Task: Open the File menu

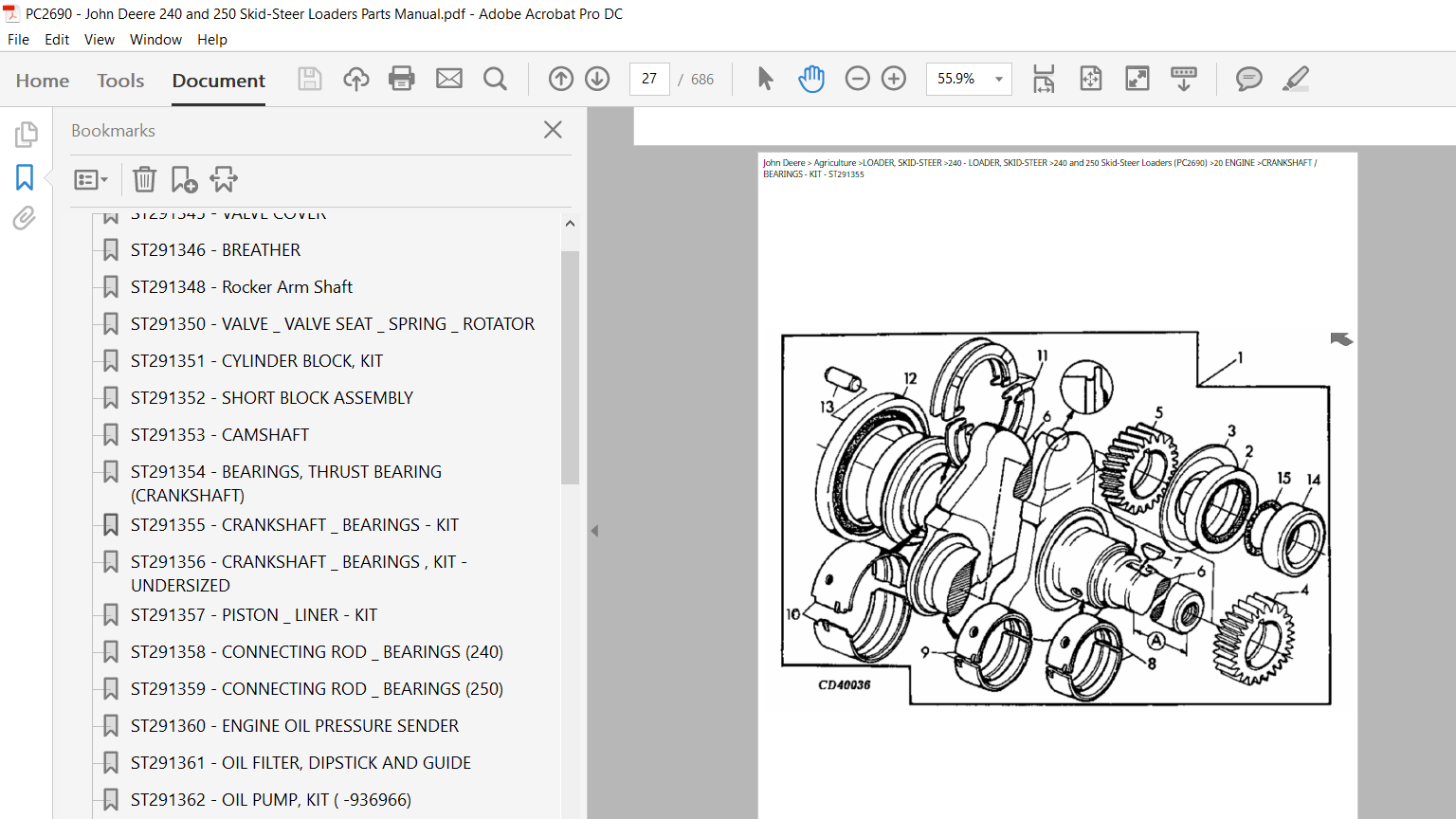Action: pos(18,39)
